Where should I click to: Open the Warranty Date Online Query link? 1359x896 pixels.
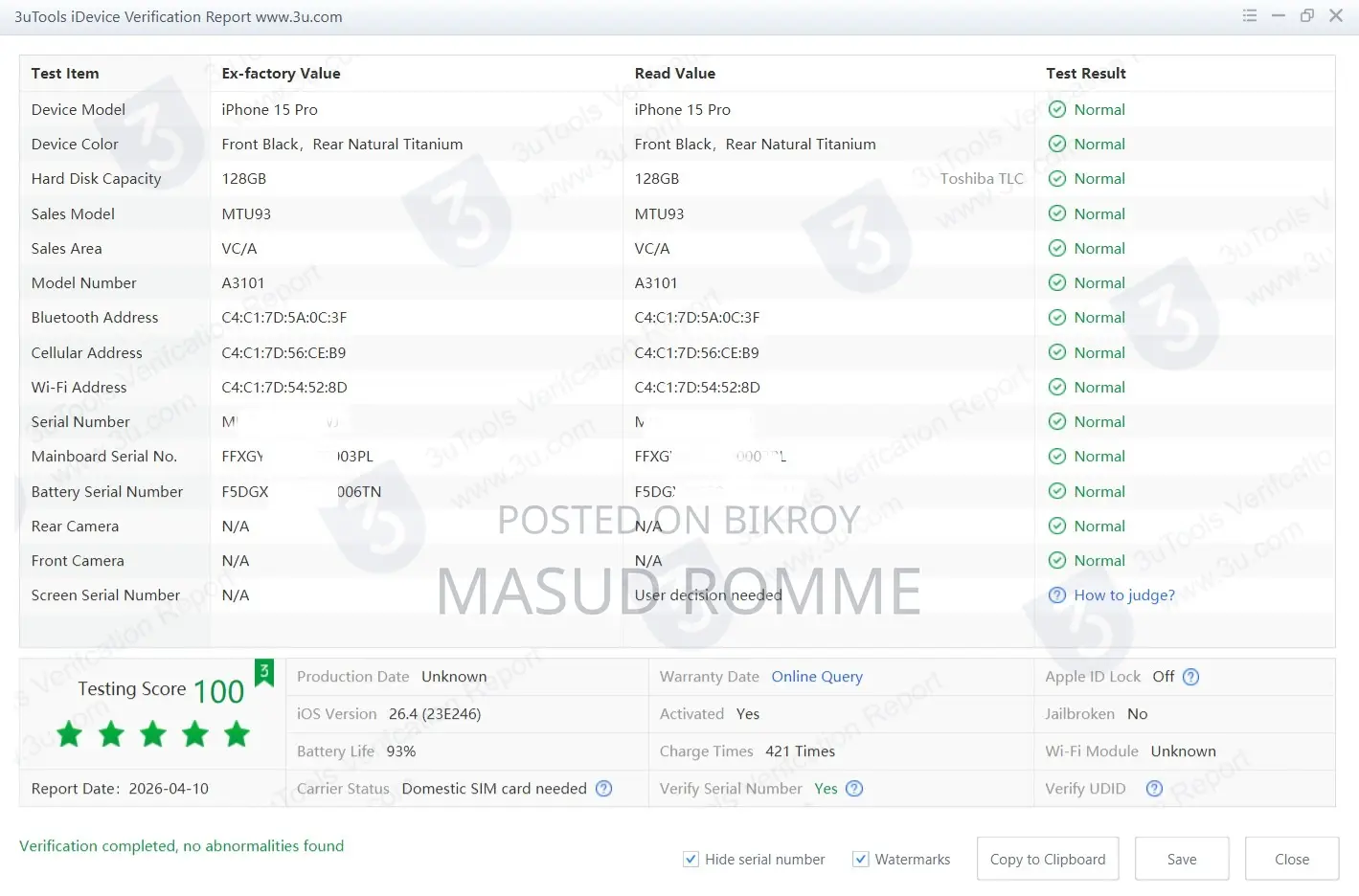coord(817,677)
